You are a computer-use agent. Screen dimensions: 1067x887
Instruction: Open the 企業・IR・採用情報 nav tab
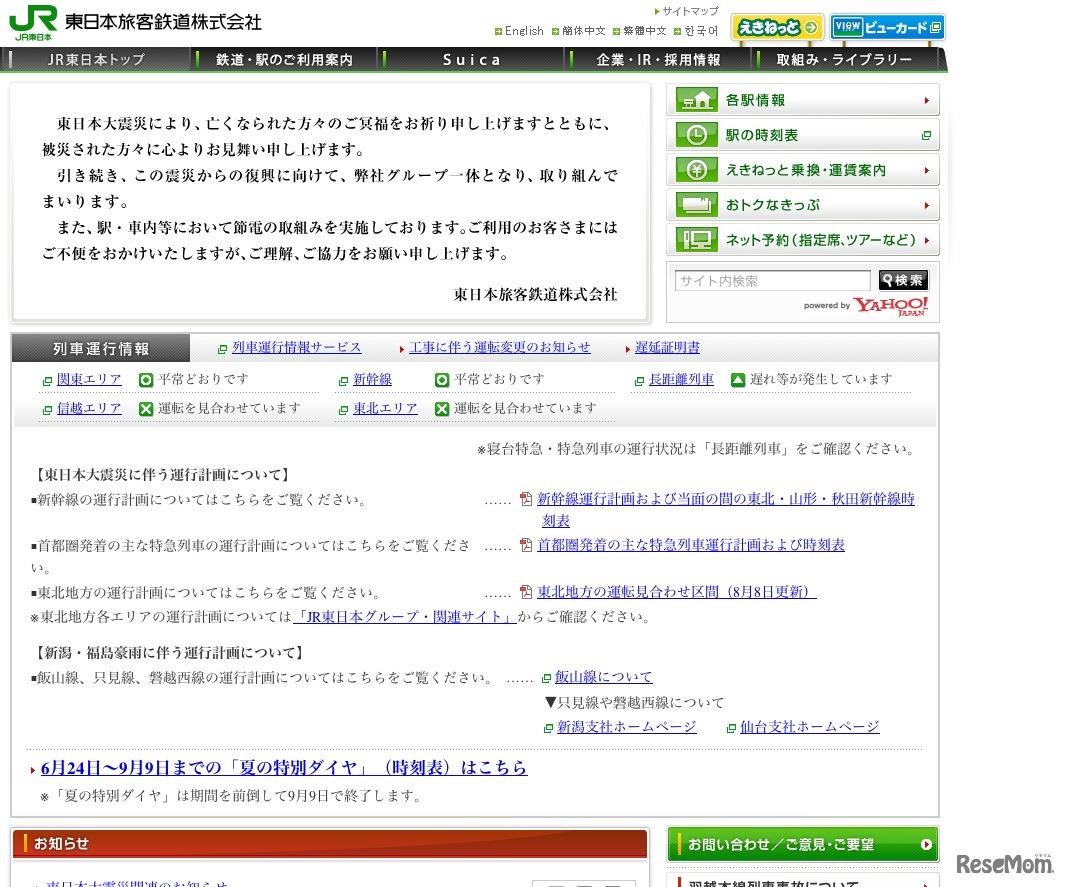658,60
